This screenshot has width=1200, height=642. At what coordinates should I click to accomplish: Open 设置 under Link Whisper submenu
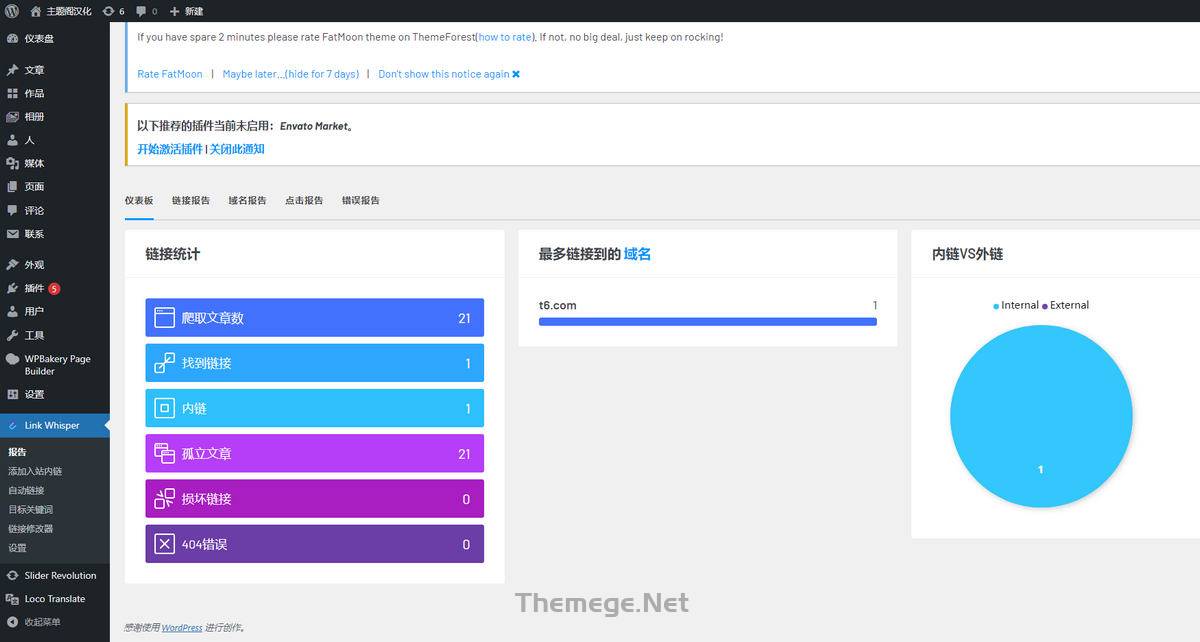(x=17, y=548)
